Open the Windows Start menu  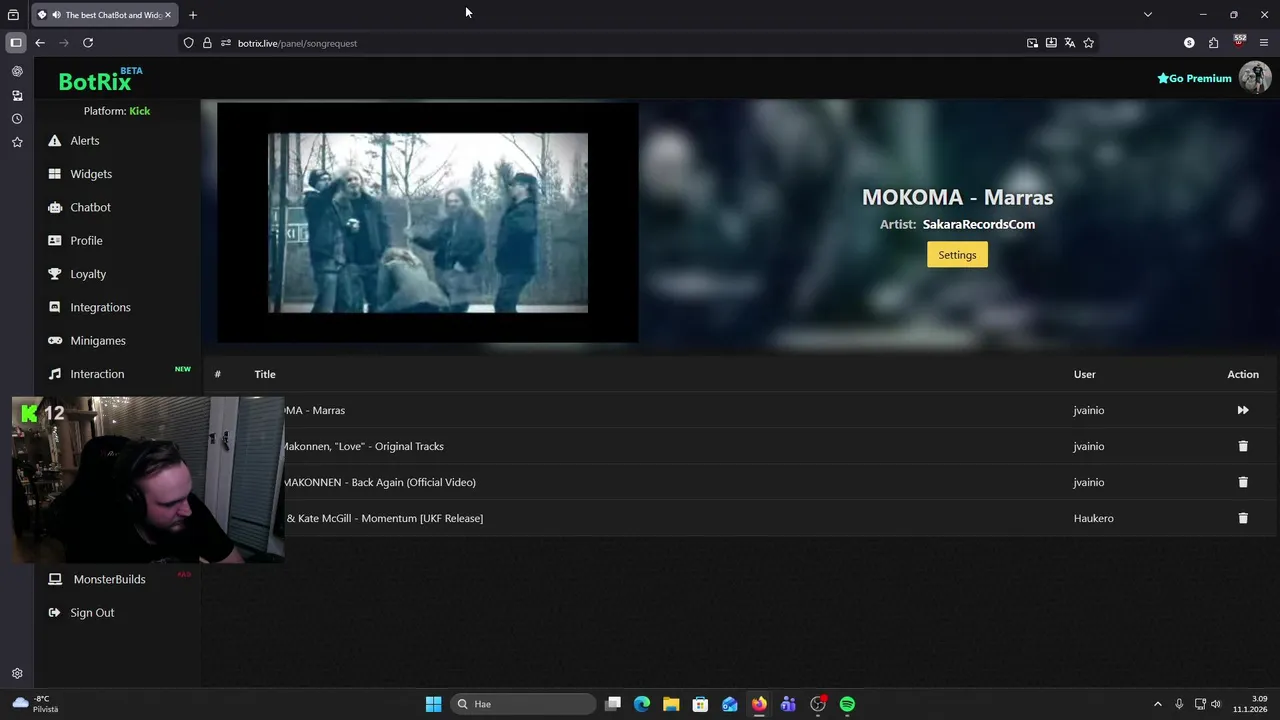(433, 704)
